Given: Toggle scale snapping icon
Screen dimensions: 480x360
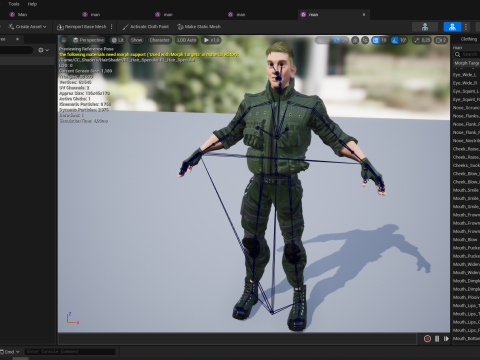Looking at the screenshot, I should pos(416,40).
